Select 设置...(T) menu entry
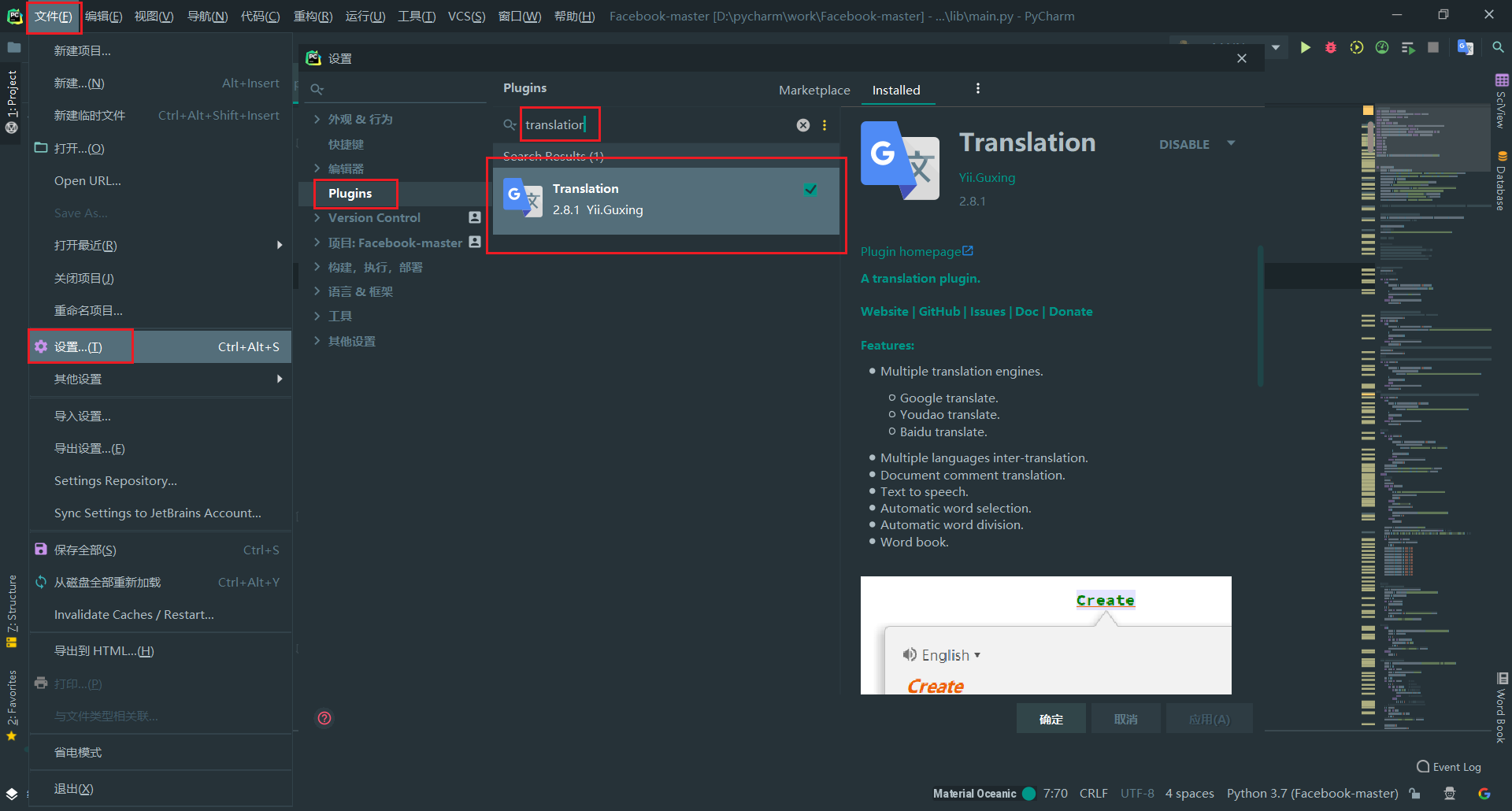The width and height of the screenshot is (1512, 811). pyautogui.click(x=161, y=347)
